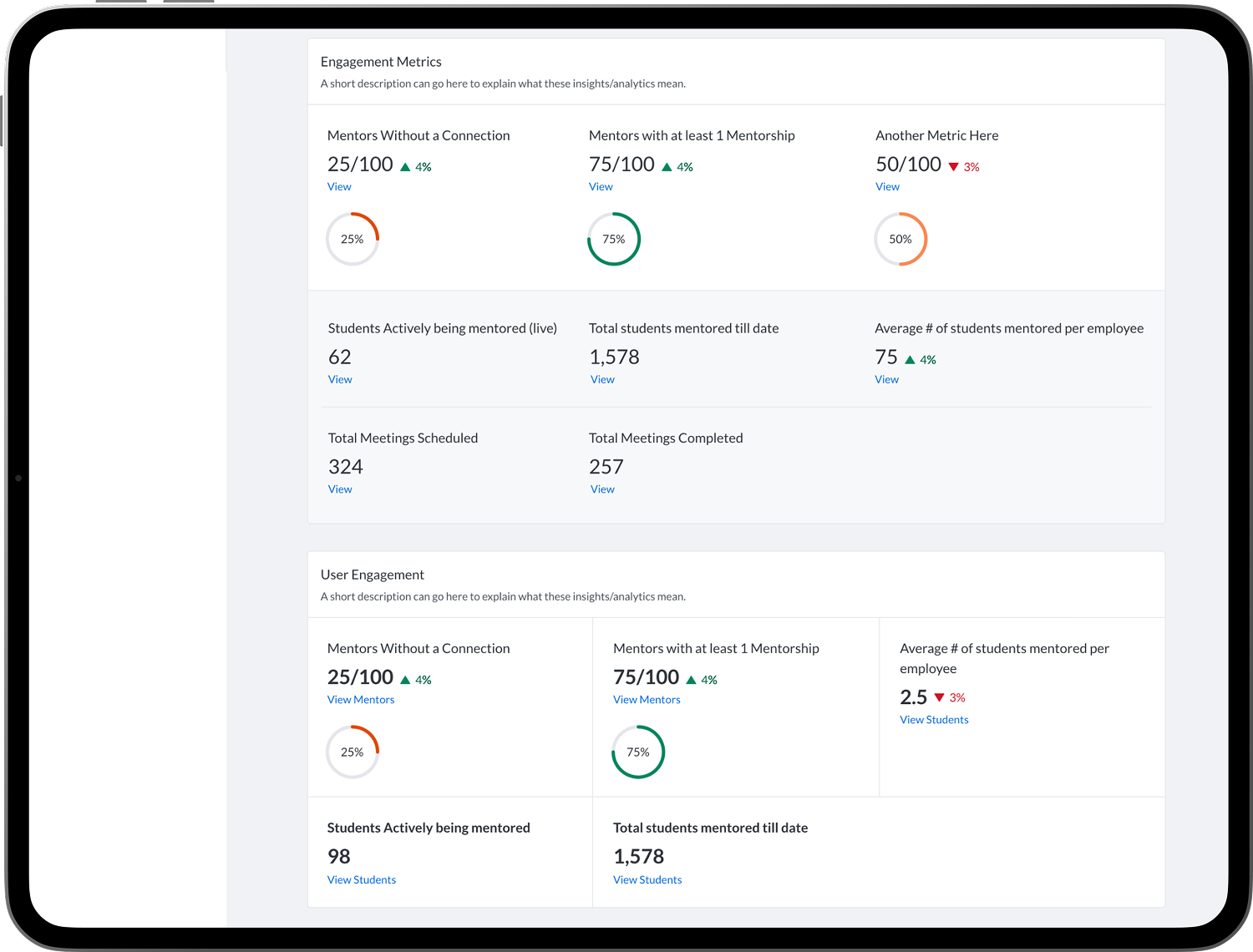The height and width of the screenshot is (952, 1253).
Task: Click the 75% green ring in Engagement Metrics
Action: click(x=614, y=240)
